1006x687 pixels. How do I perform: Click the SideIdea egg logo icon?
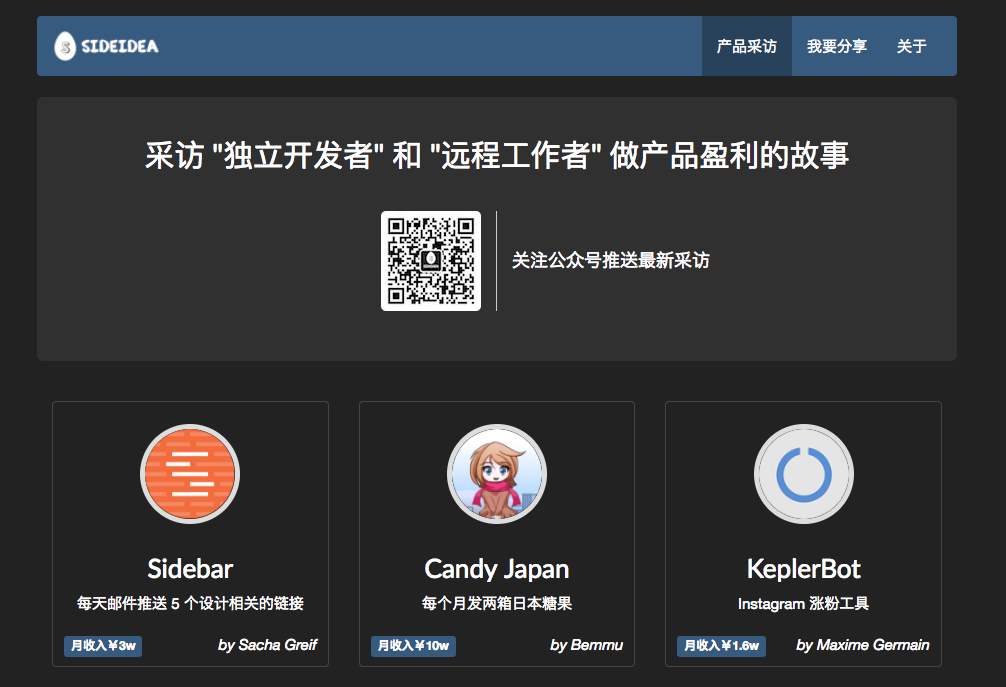click(x=65, y=46)
